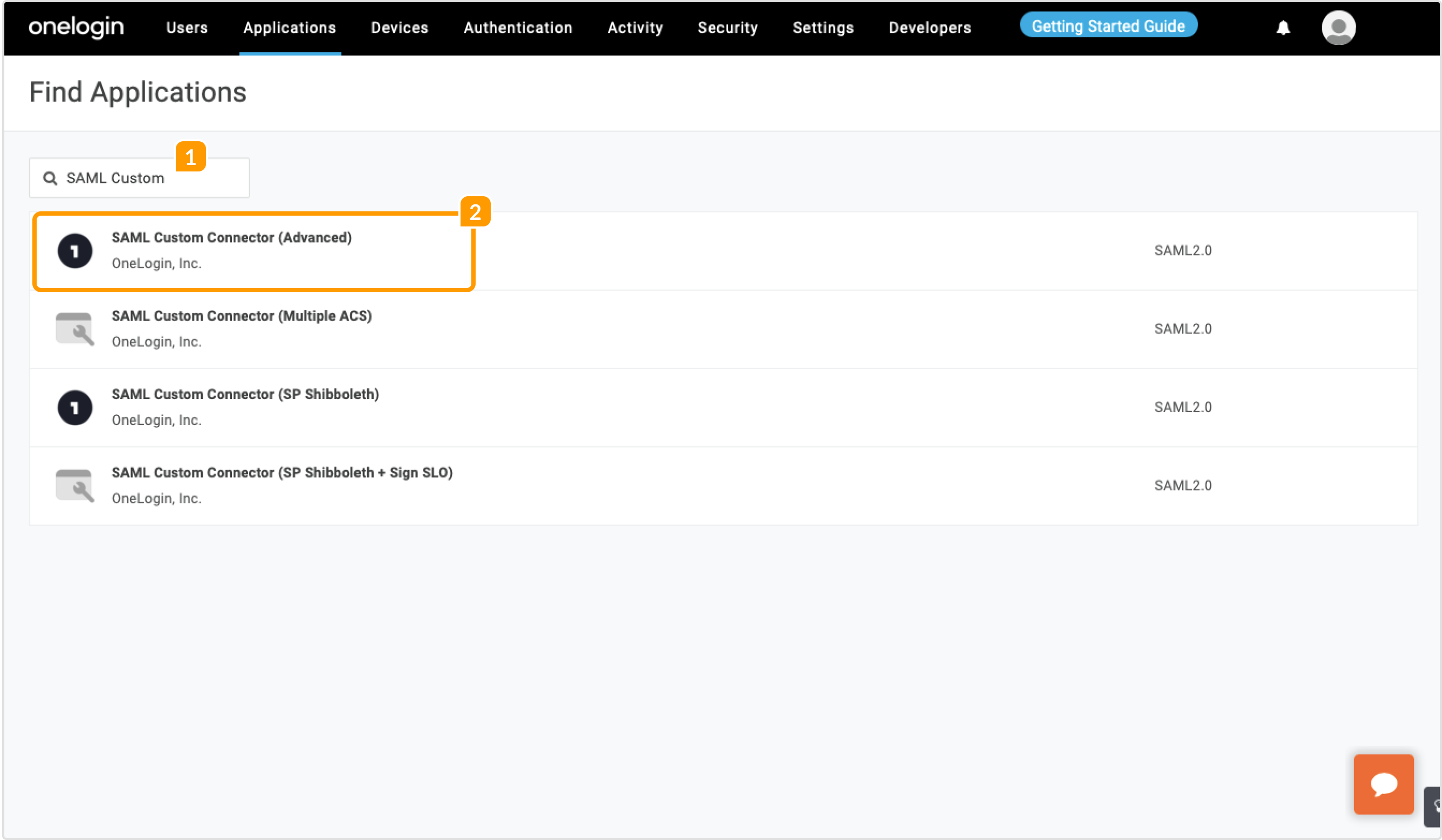Click SP Shibboleth Sign SLO connector icon

[x=74, y=486]
